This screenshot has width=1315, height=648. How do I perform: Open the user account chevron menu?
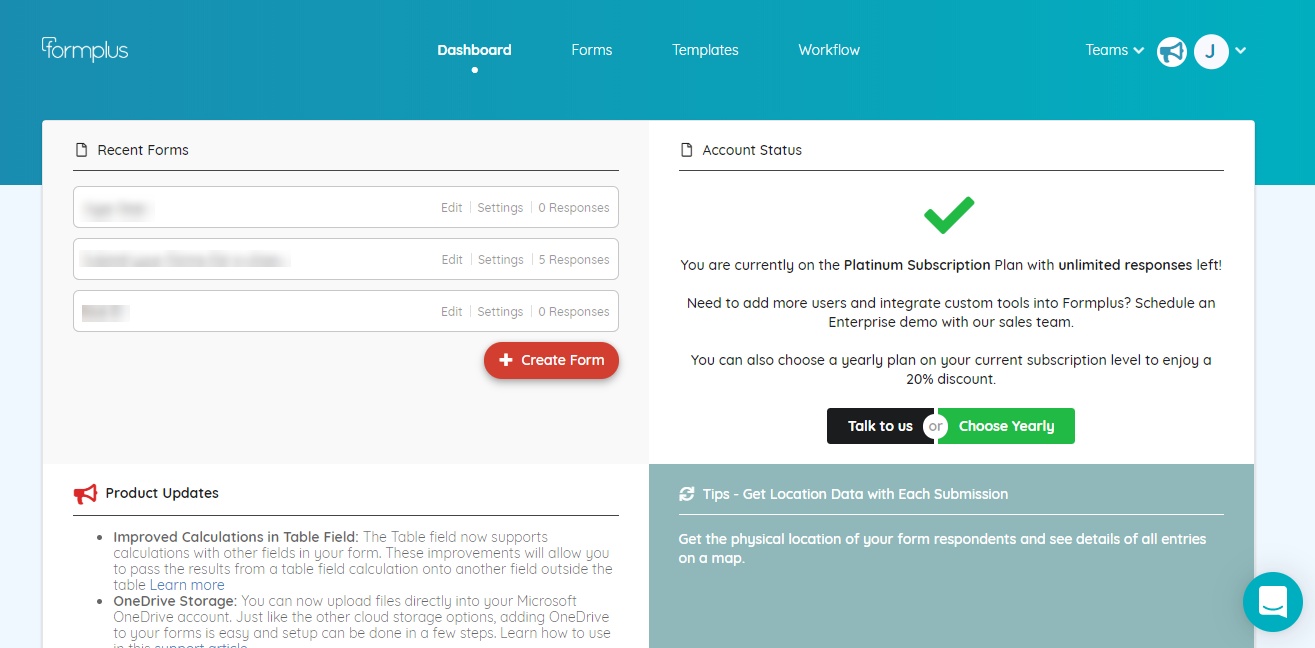click(1241, 51)
